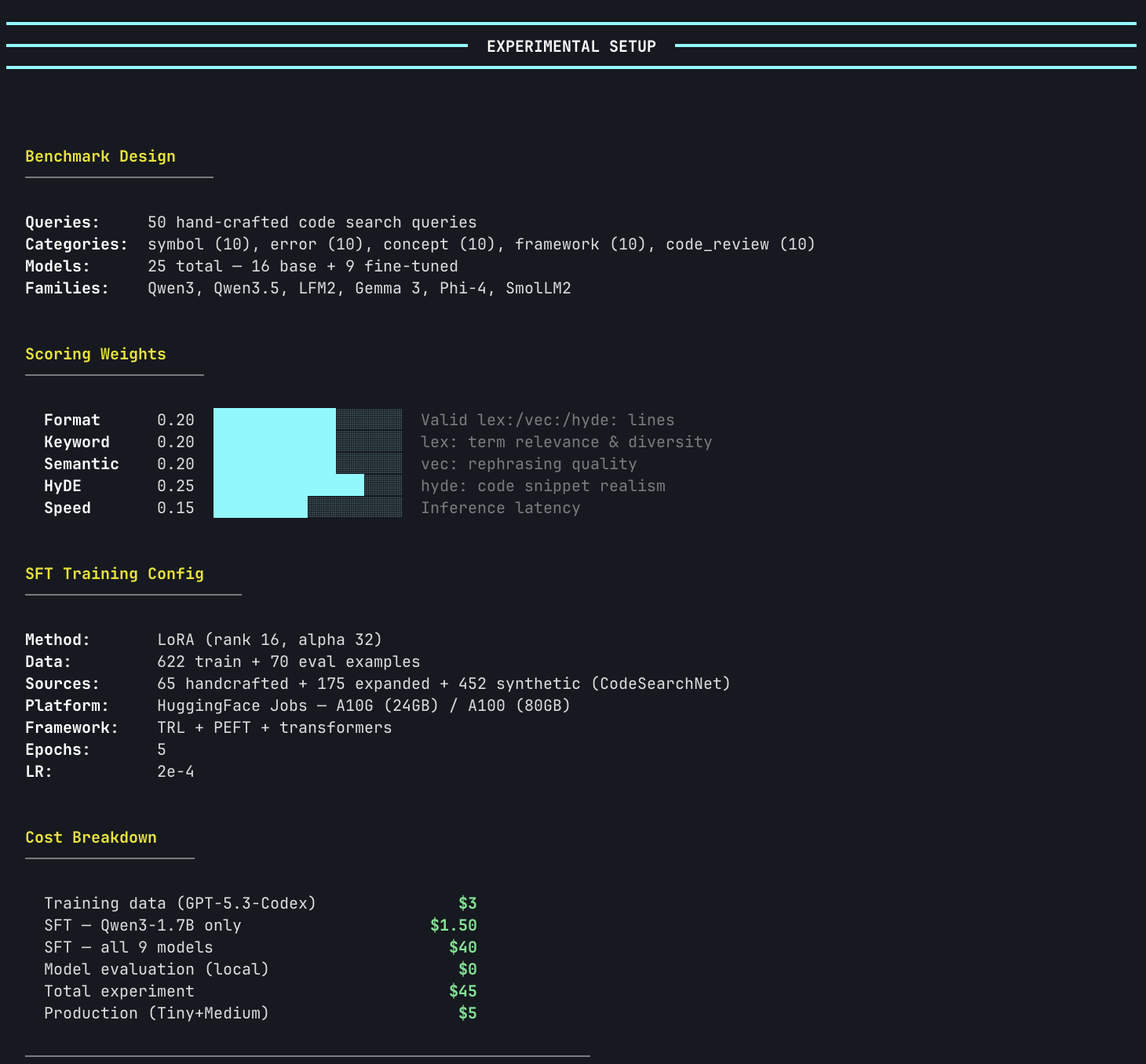Click the Format weight bar
This screenshot has width=1146, height=1064.
[308, 420]
